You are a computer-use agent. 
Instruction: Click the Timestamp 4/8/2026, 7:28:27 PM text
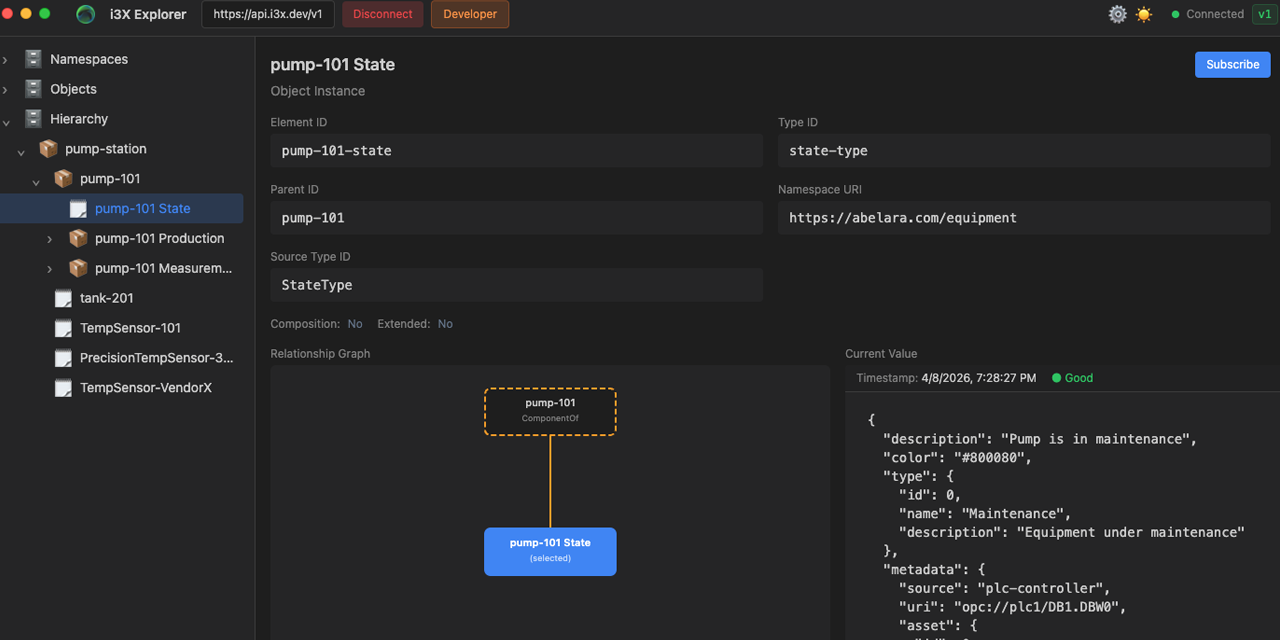click(946, 378)
